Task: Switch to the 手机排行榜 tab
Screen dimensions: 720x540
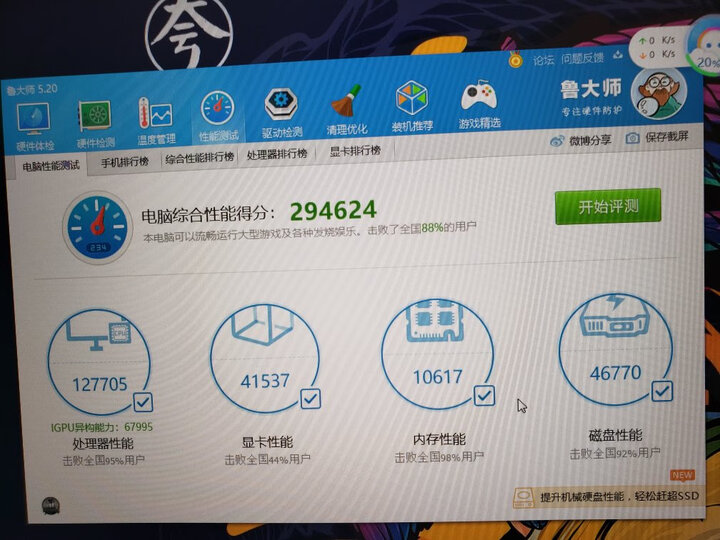Action: point(124,162)
